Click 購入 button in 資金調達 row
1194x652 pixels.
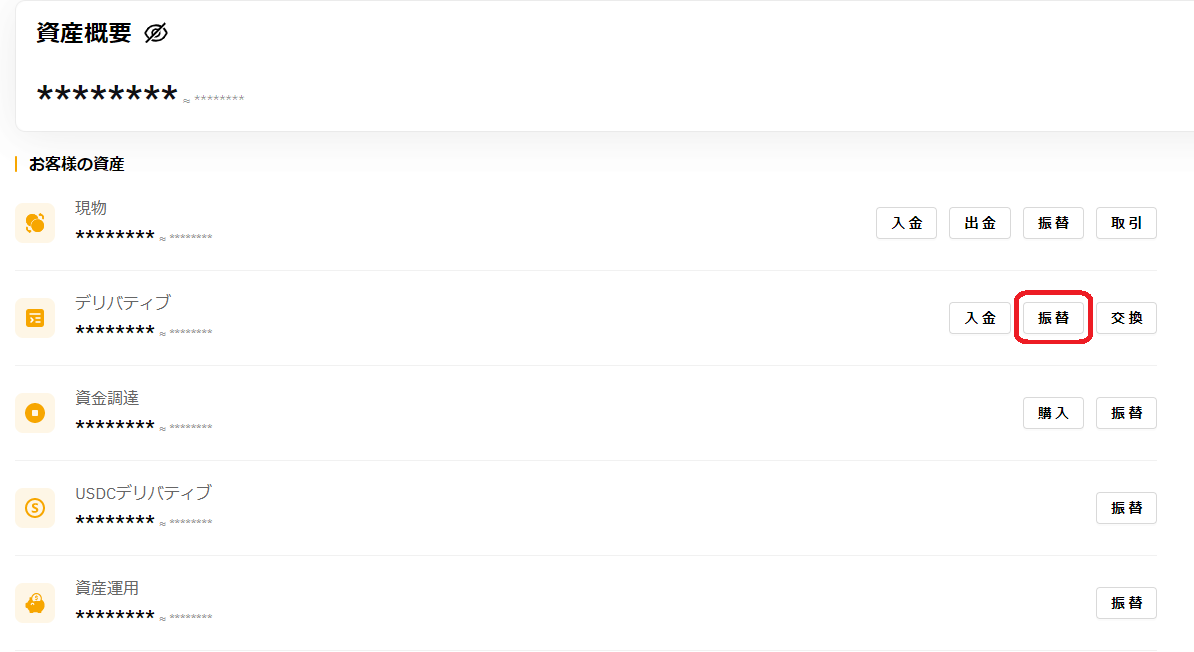pos(1053,413)
